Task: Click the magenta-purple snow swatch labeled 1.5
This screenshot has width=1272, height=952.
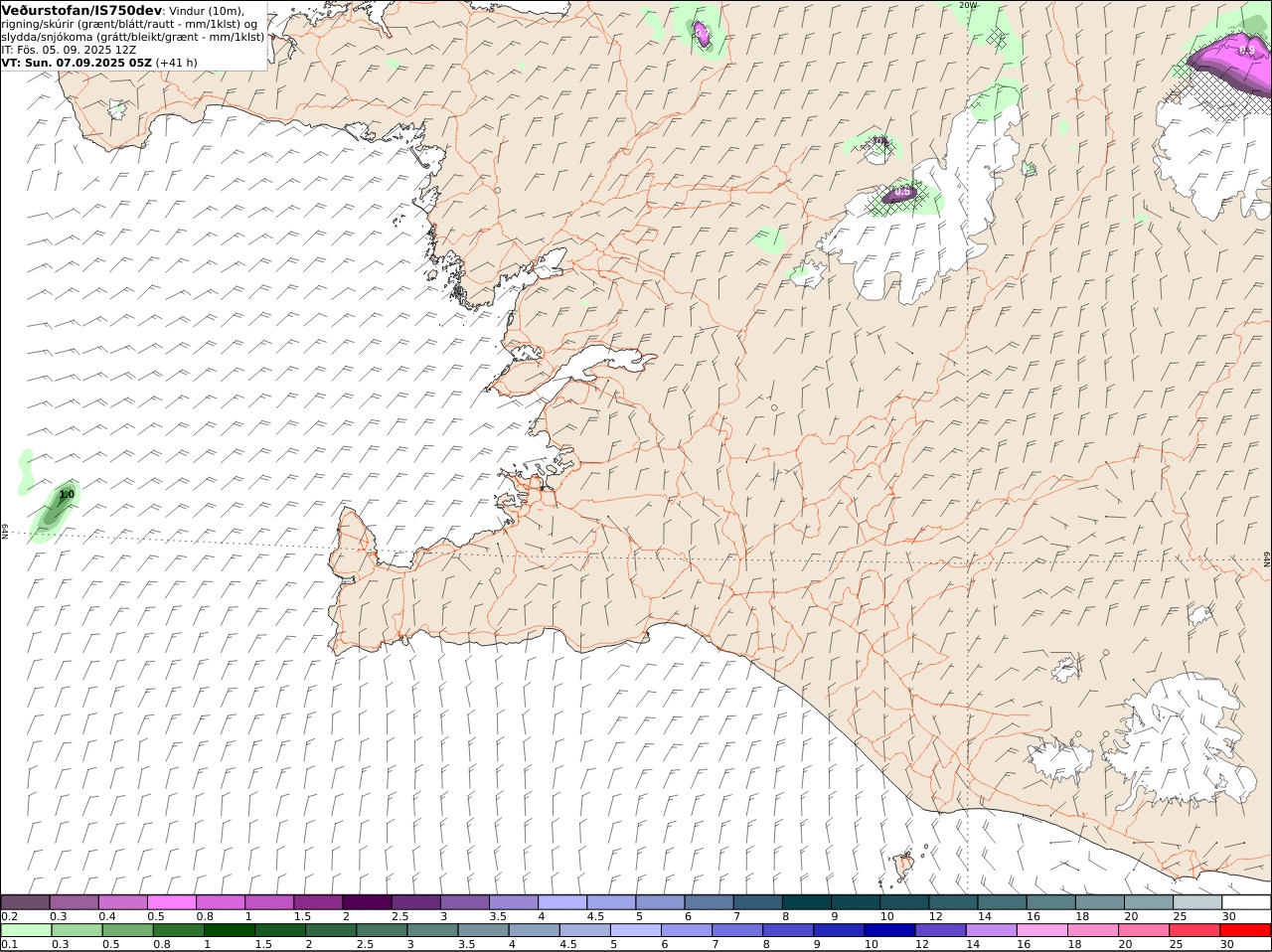Action: [x=318, y=902]
